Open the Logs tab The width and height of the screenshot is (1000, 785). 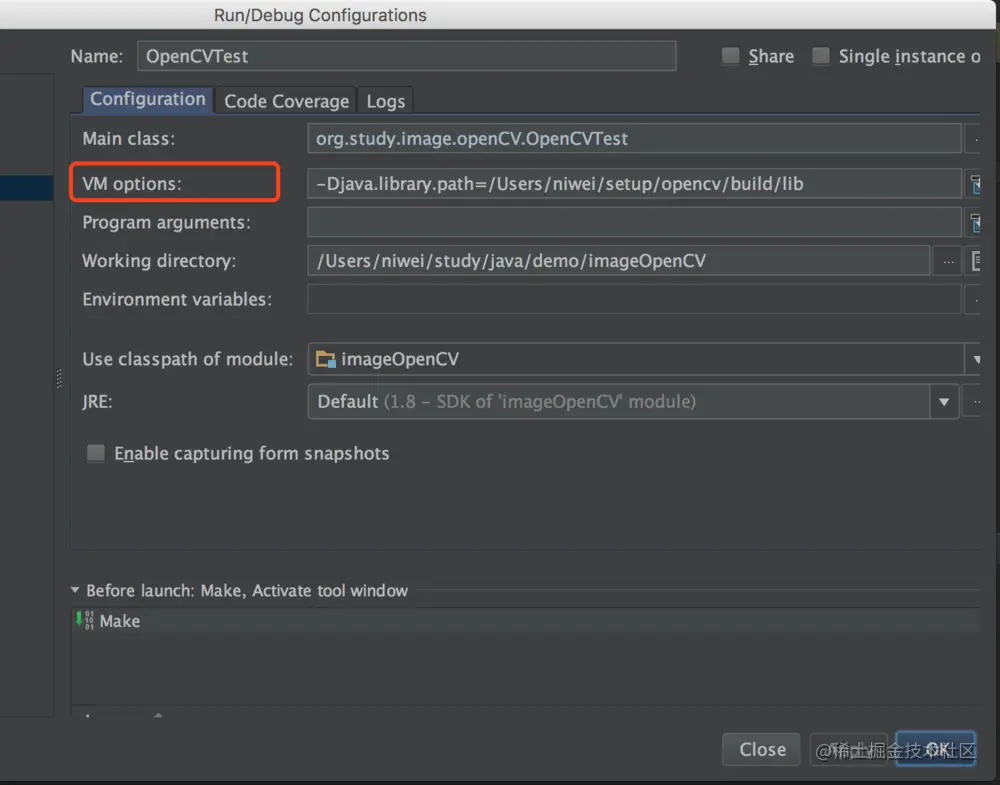(385, 101)
